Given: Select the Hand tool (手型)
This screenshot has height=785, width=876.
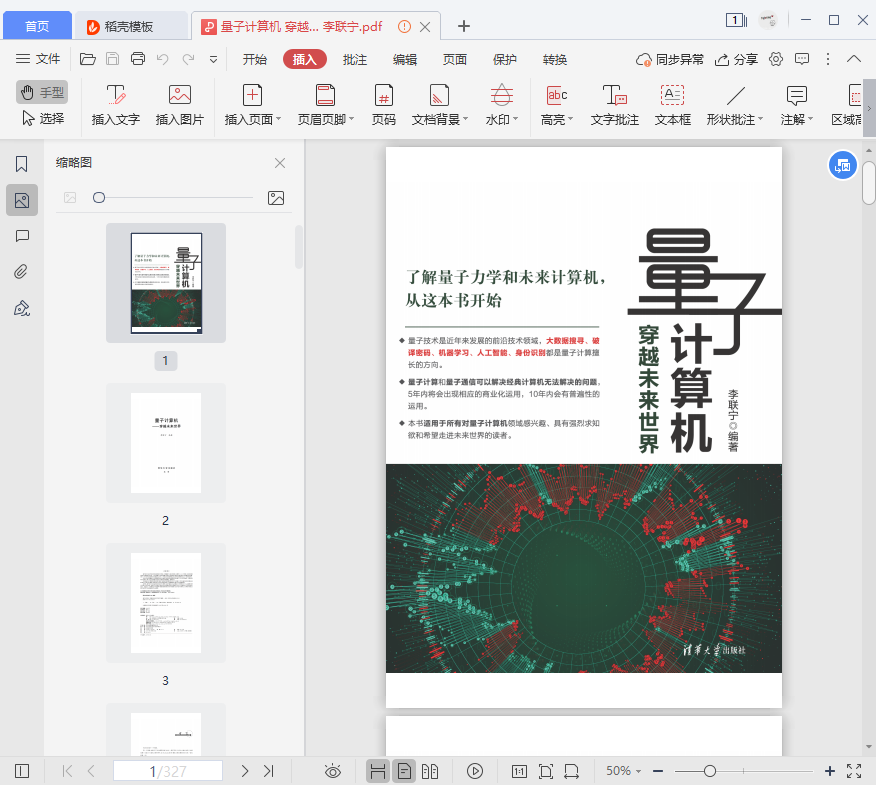Looking at the screenshot, I should pyautogui.click(x=42, y=92).
